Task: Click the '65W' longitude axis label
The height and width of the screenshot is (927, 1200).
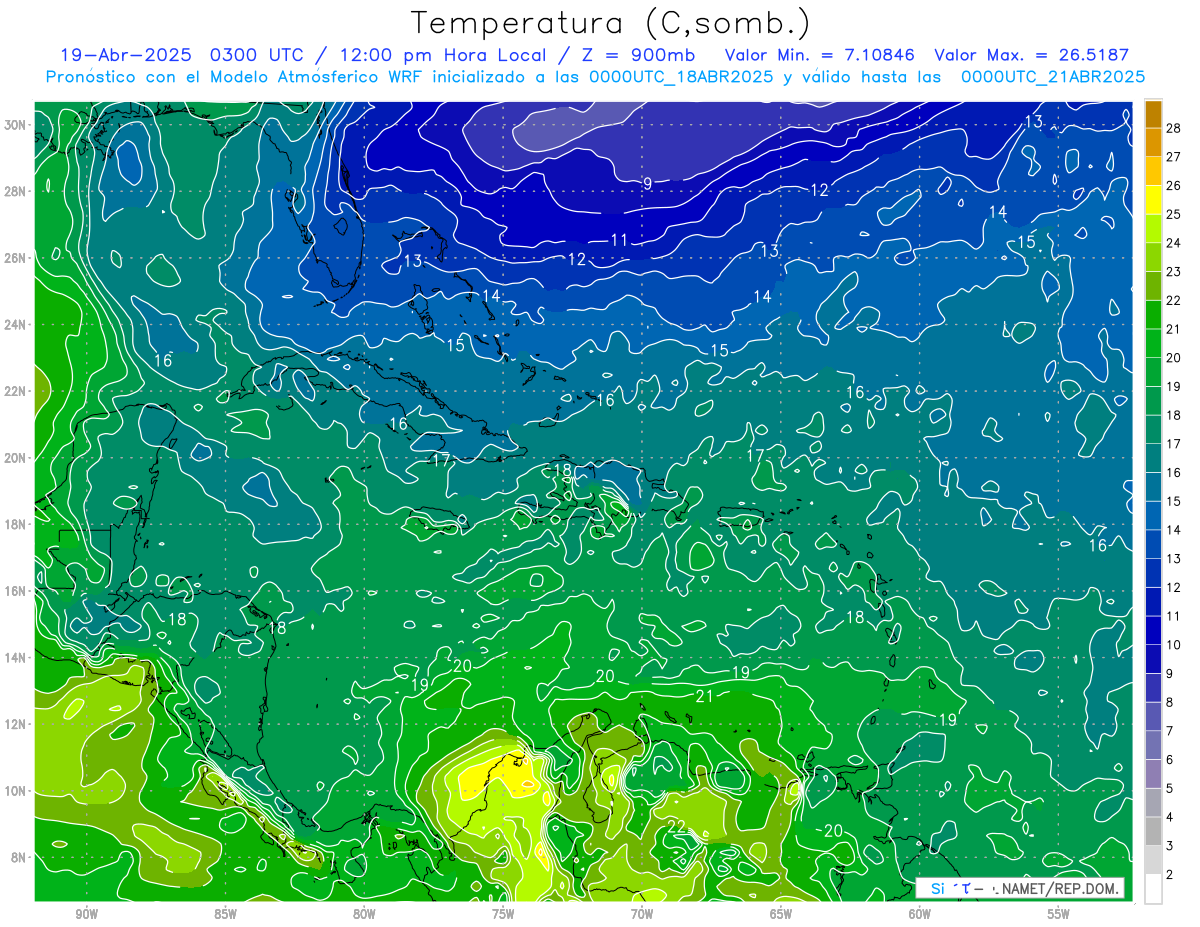Action: 781,914
